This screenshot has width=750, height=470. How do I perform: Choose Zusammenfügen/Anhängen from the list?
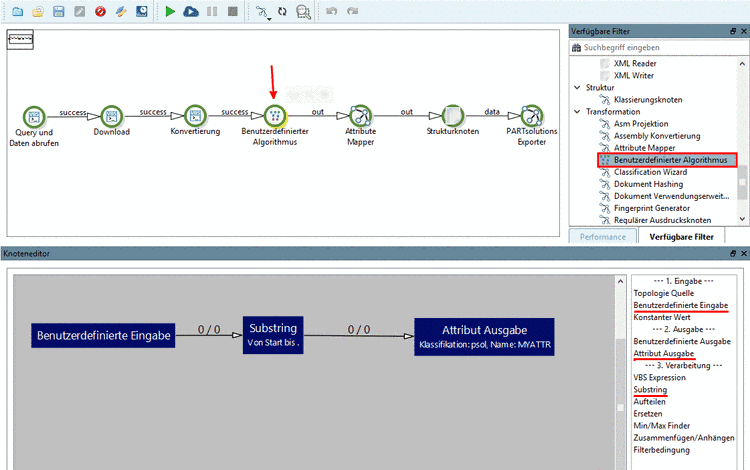pyautogui.click(x=684, y=437)
